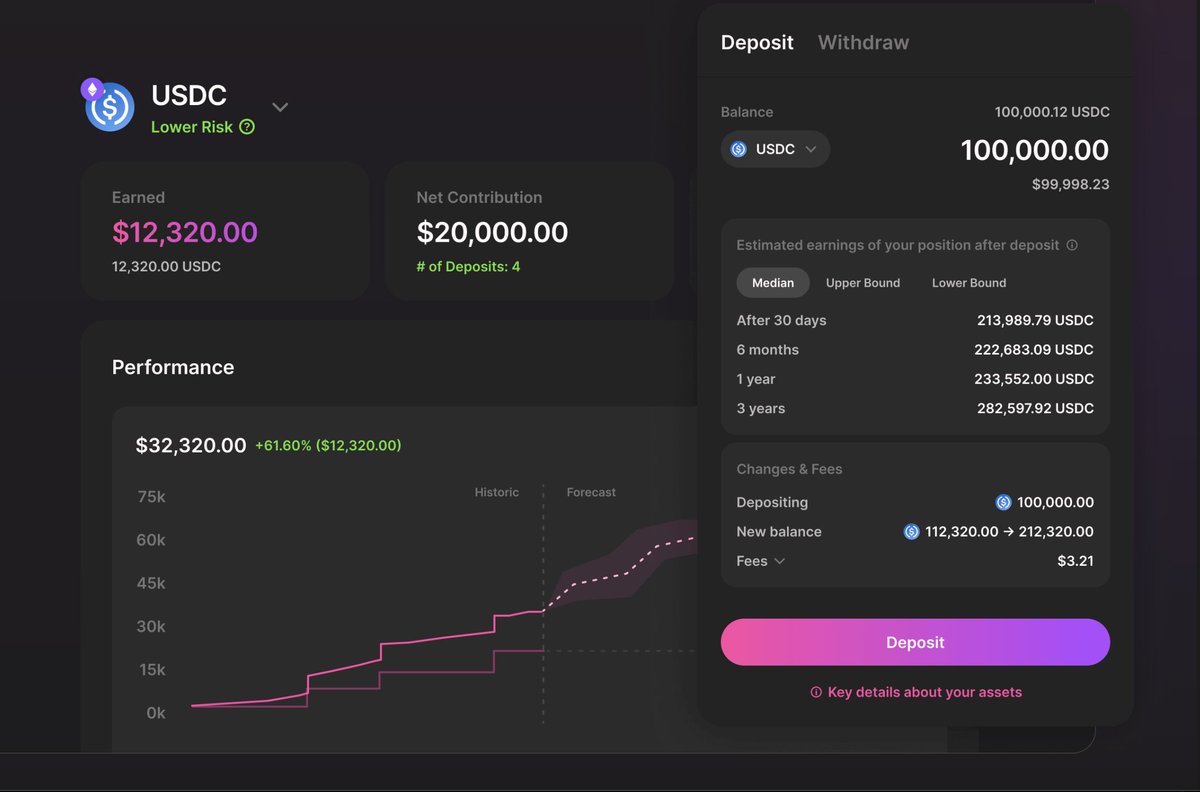Click the 100,000.00 amount input field
The image size is (1200, 792).
(1034, 150)
